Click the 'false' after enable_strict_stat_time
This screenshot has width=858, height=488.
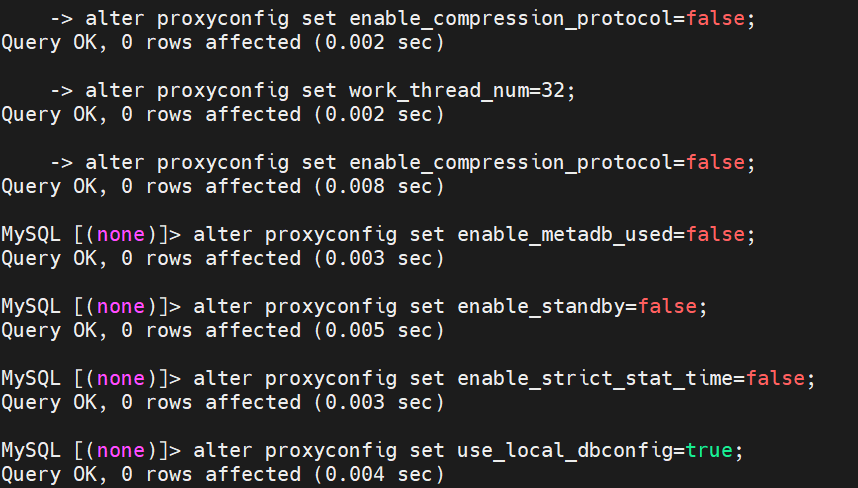[x=775, y=379]
